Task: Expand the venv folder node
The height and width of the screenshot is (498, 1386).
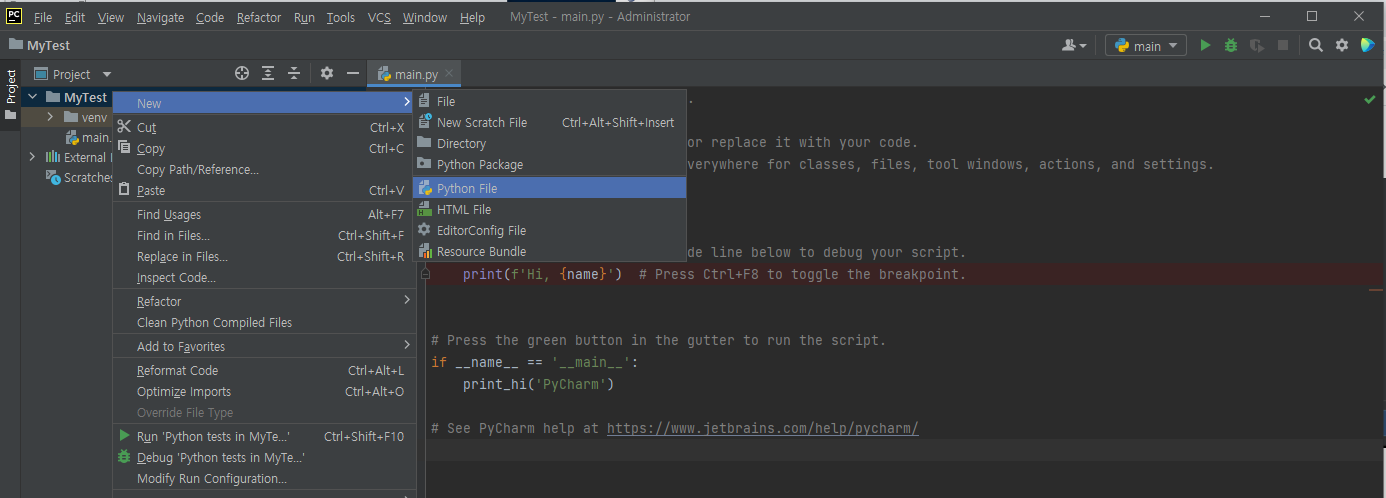Action: coord(50,117)
